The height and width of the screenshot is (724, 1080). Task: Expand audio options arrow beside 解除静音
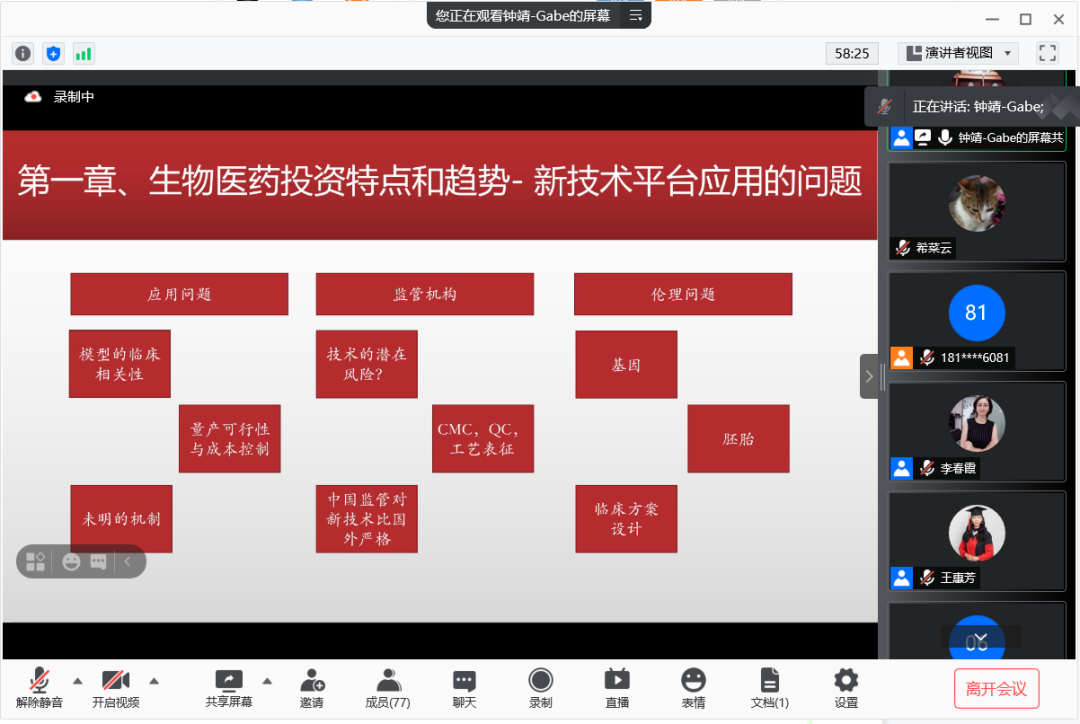click(x=77, y=681)
